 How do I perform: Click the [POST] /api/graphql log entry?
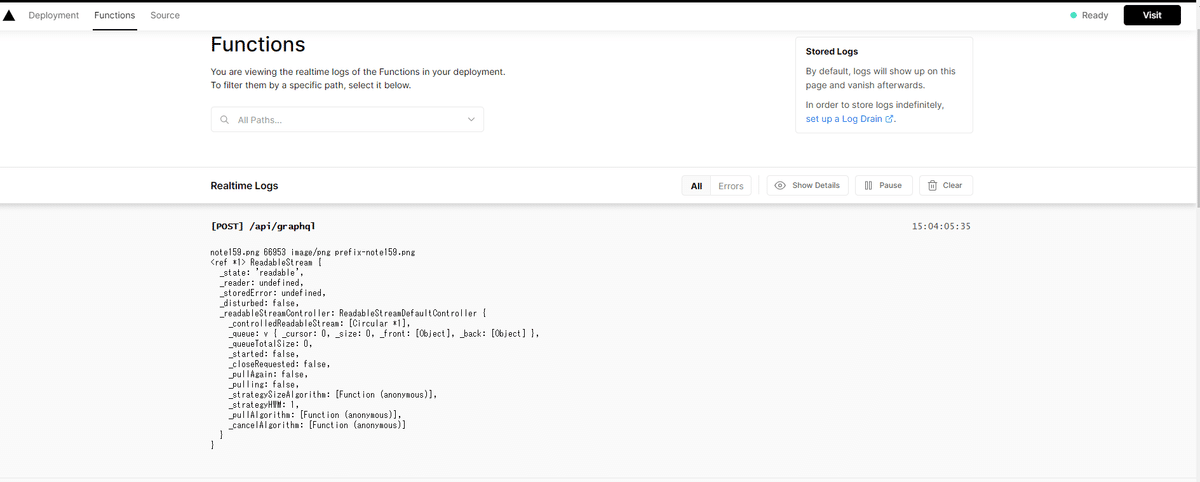(x=264, y=227)
